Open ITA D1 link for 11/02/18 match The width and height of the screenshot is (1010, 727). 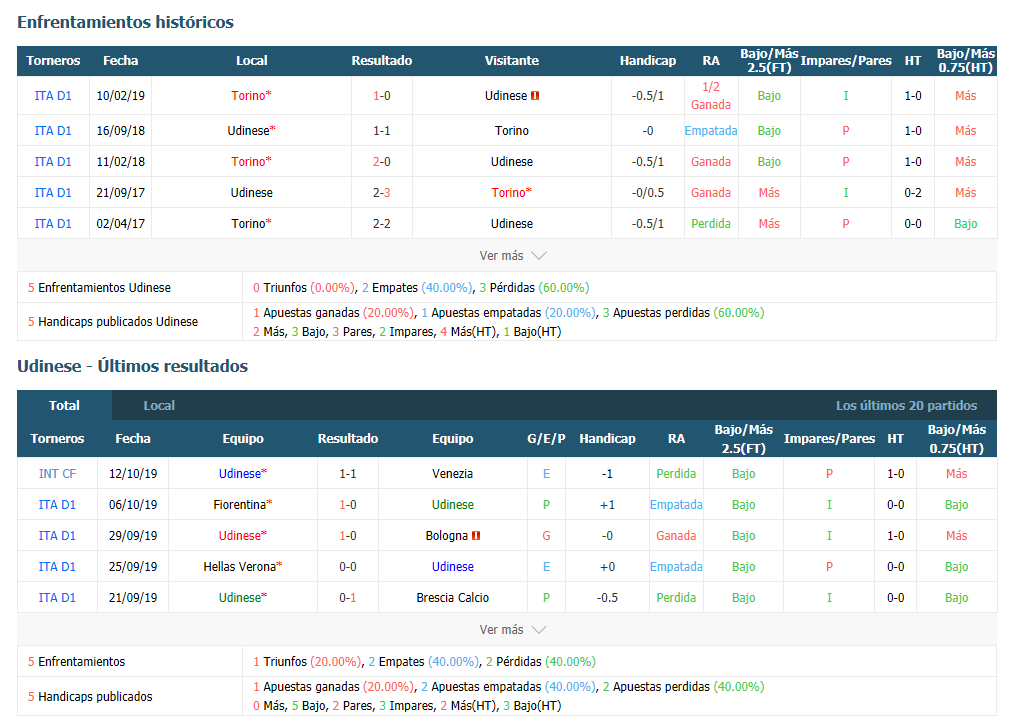pos(53,162)
